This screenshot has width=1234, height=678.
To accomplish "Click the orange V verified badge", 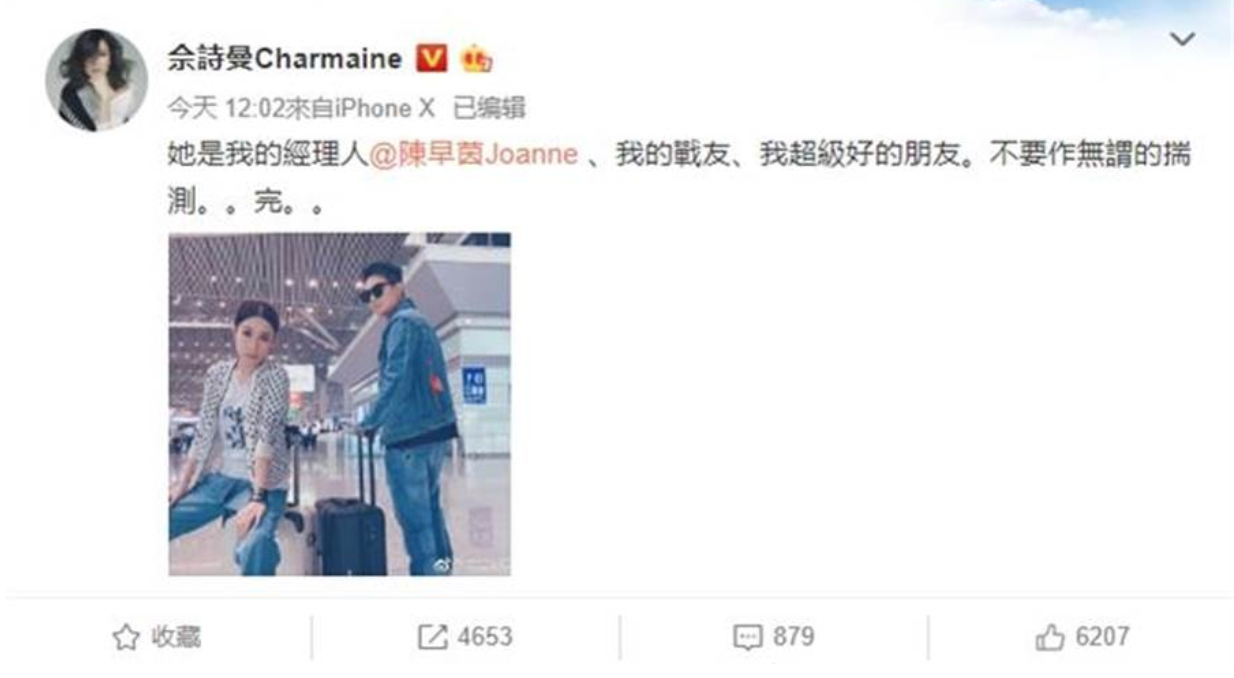I will [430, 60].
